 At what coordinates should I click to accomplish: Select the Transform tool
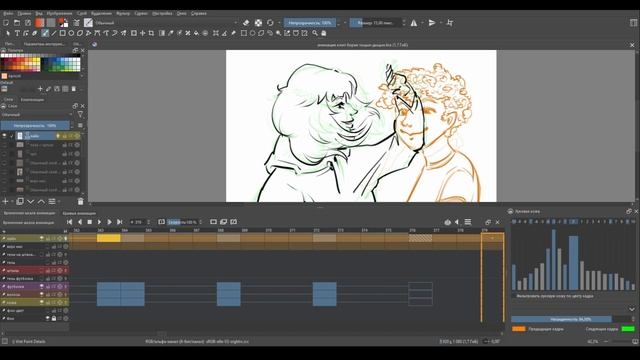point(134,33)
